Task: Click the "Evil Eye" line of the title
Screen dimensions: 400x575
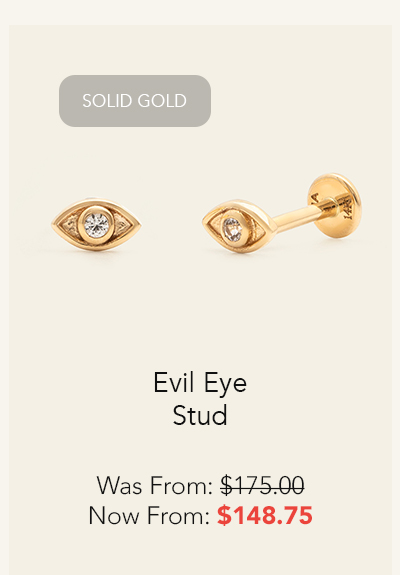Action: click(200, 382)
